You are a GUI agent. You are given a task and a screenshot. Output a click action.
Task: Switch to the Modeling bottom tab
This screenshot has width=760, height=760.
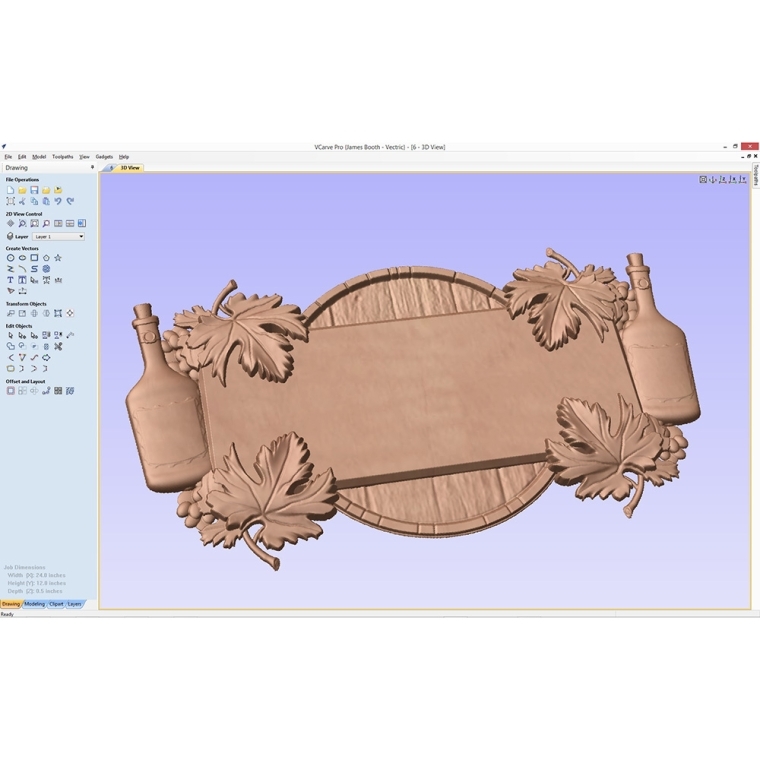[34, 604]
